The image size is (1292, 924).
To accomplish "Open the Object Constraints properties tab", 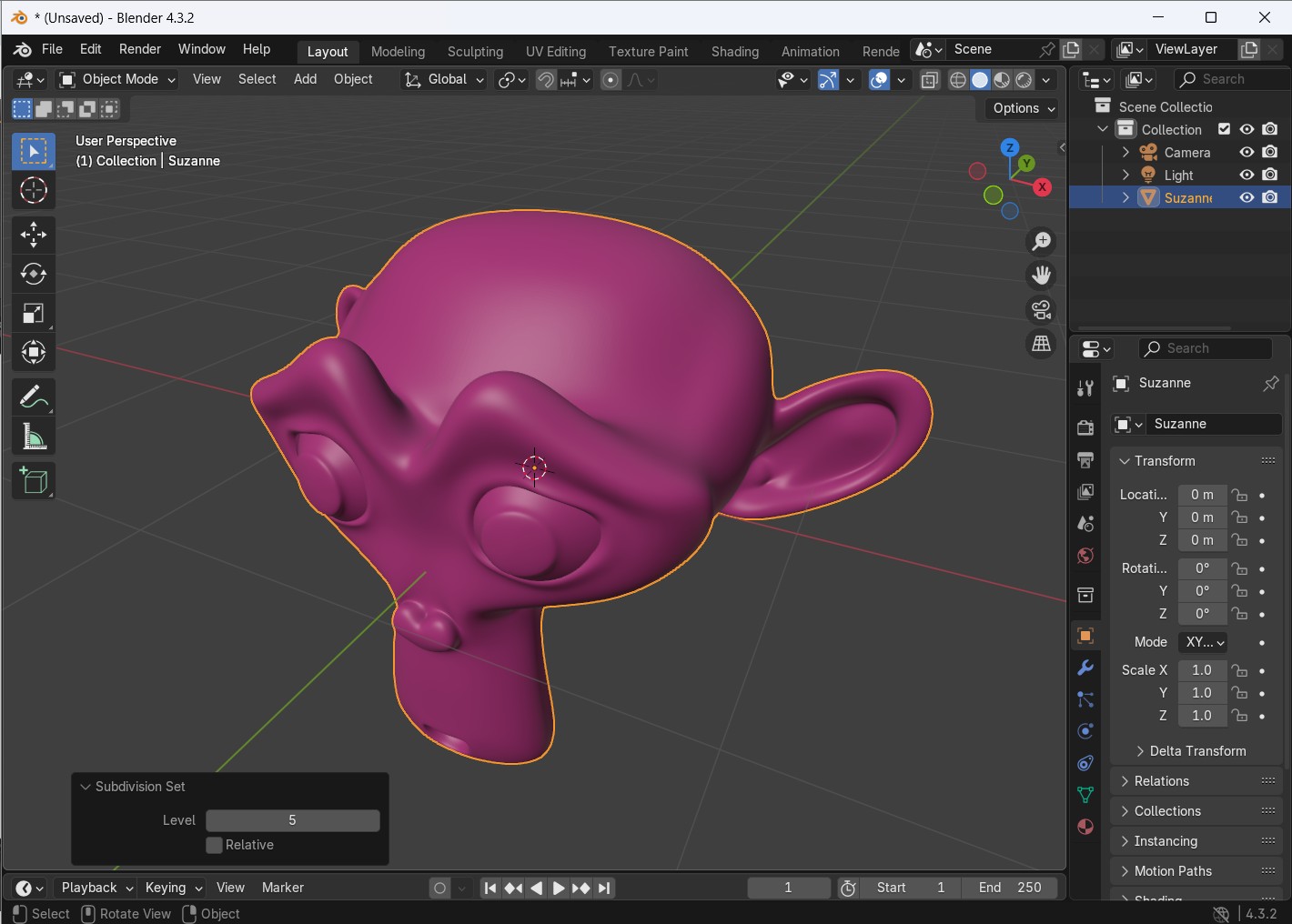I will coord(1085,763).
